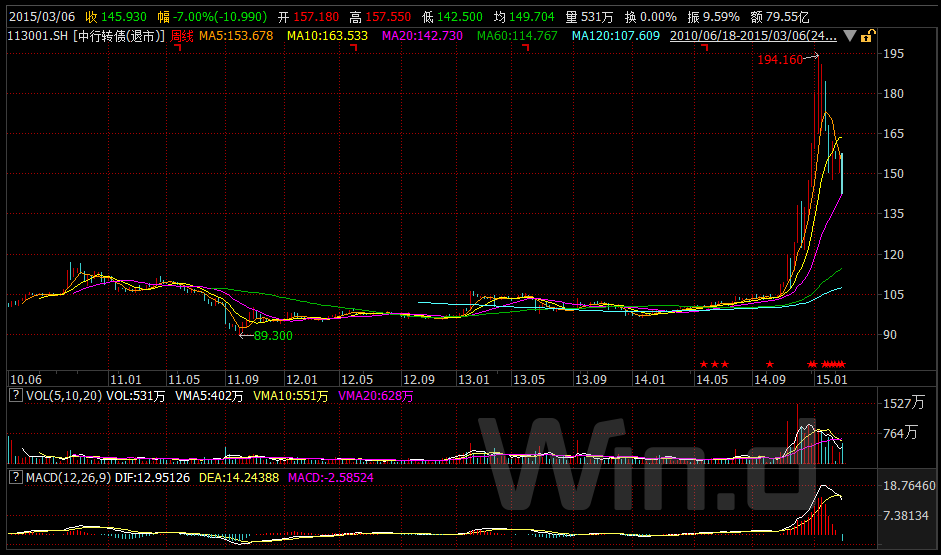Image resolution: width=941 pixels, height=555 pixels.
Task: Click the 89.300 low price marker
Action: coord(273,335)
